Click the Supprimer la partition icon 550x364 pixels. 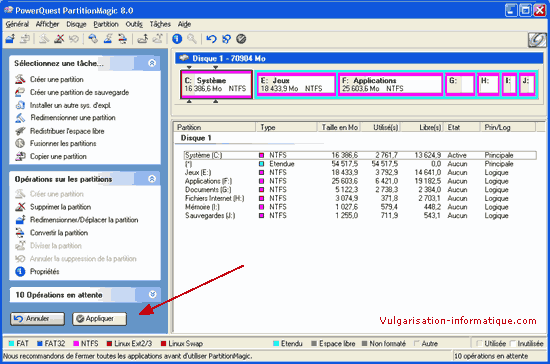(20, 207)
